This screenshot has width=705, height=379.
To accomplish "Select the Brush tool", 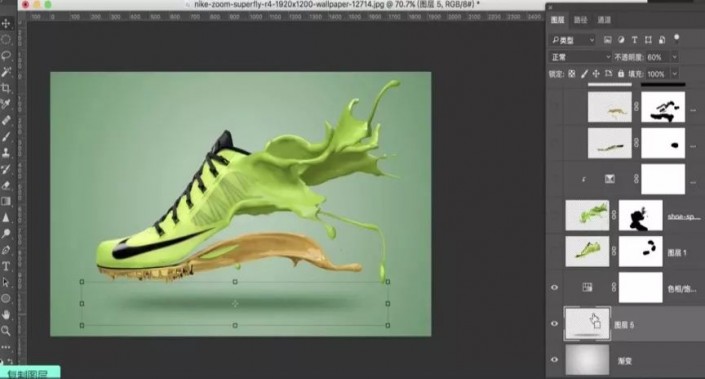I will [x=6, y=137].
